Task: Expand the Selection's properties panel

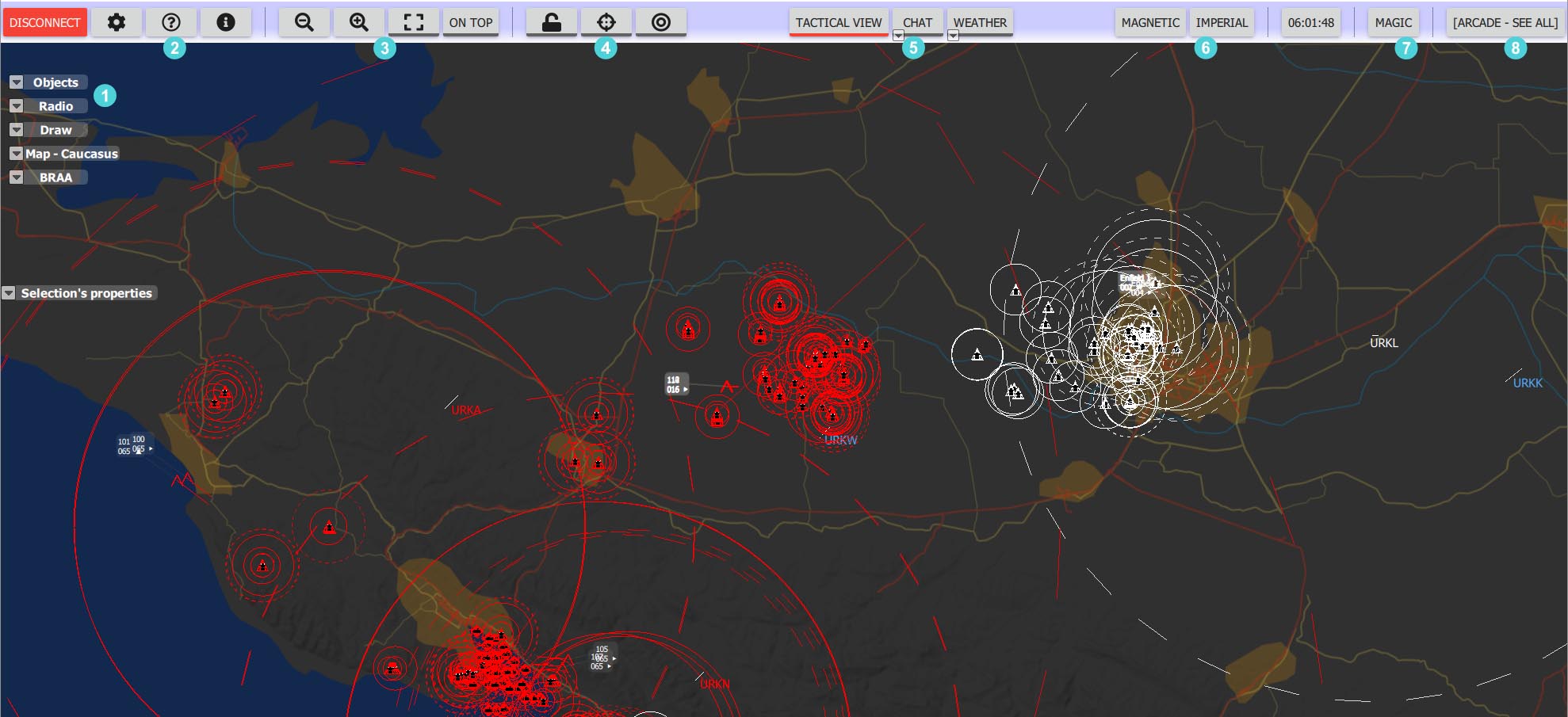Action: [x=9, y=293]
